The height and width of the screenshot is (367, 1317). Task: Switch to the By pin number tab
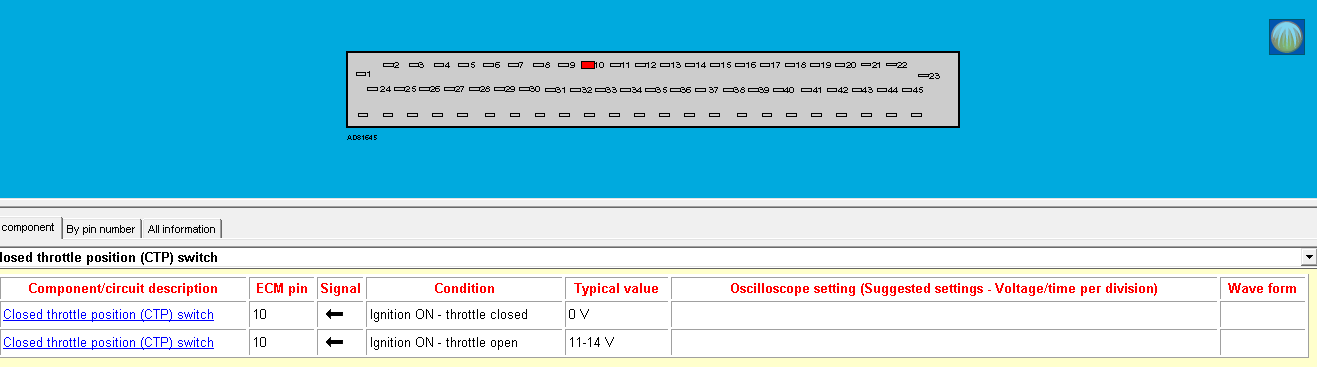(x=100, y=229)
